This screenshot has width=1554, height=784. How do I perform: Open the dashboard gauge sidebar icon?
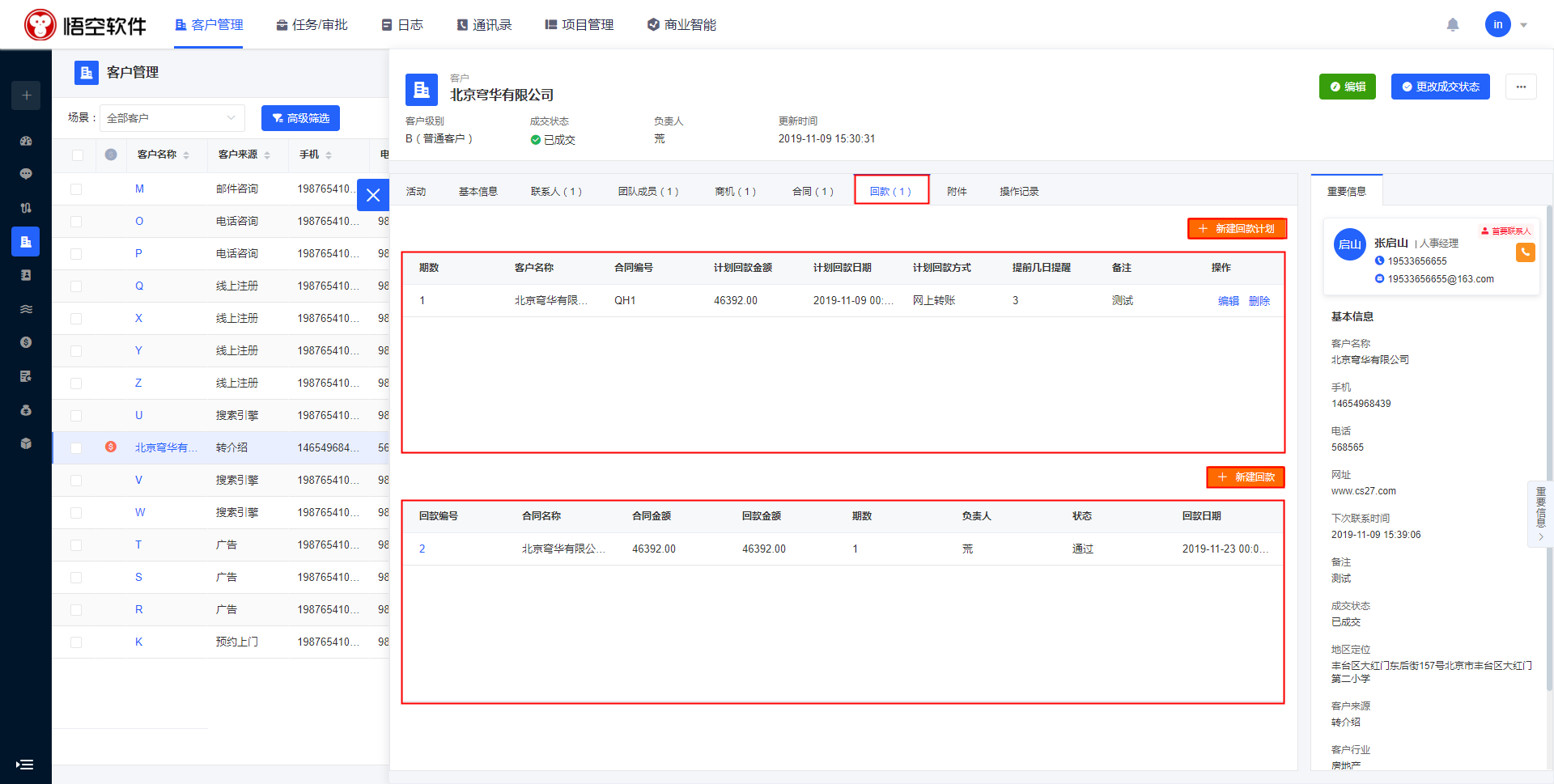26,141
